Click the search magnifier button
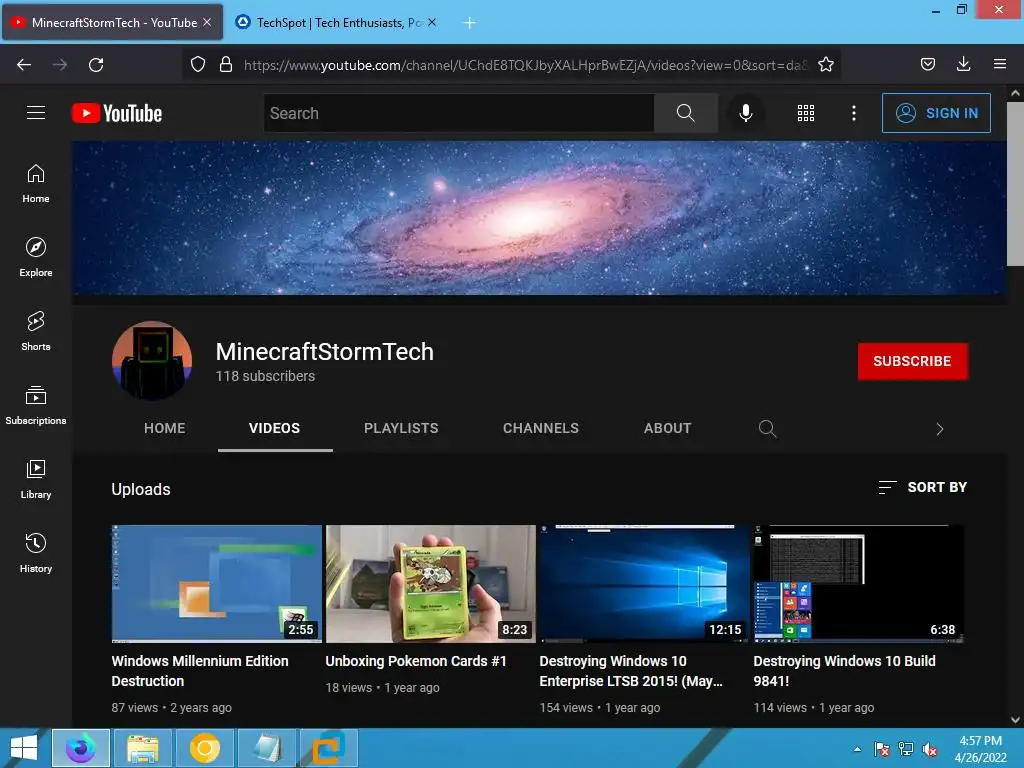The width and height of the screenshot is (1024, 768). (x=685, y=113)
